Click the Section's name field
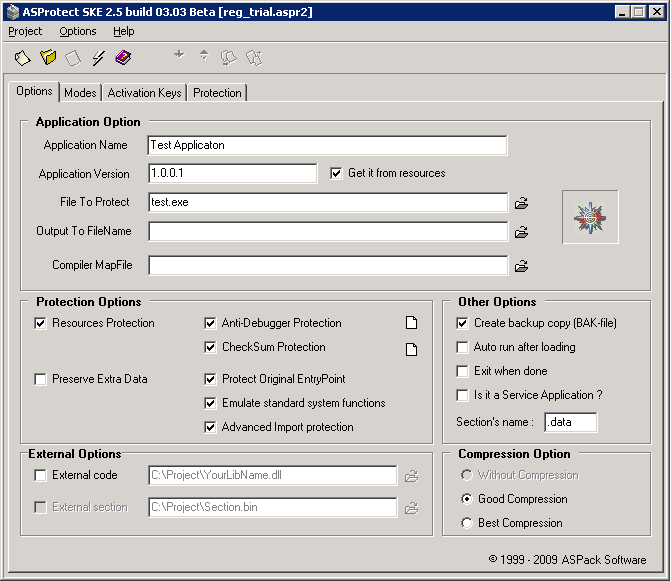 (571, 422)
